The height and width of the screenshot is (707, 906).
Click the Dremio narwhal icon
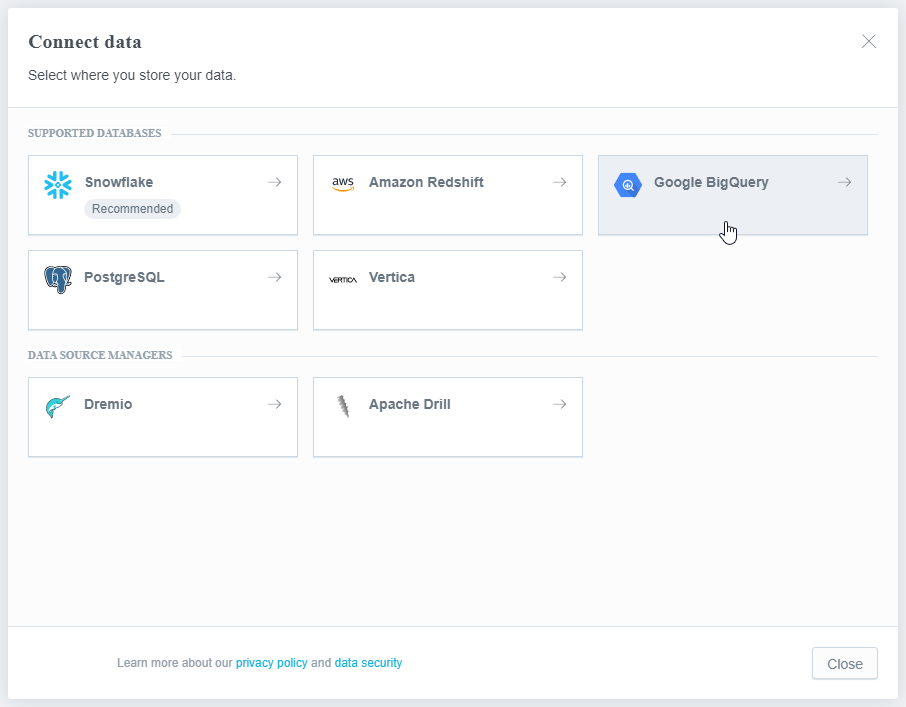58,407
